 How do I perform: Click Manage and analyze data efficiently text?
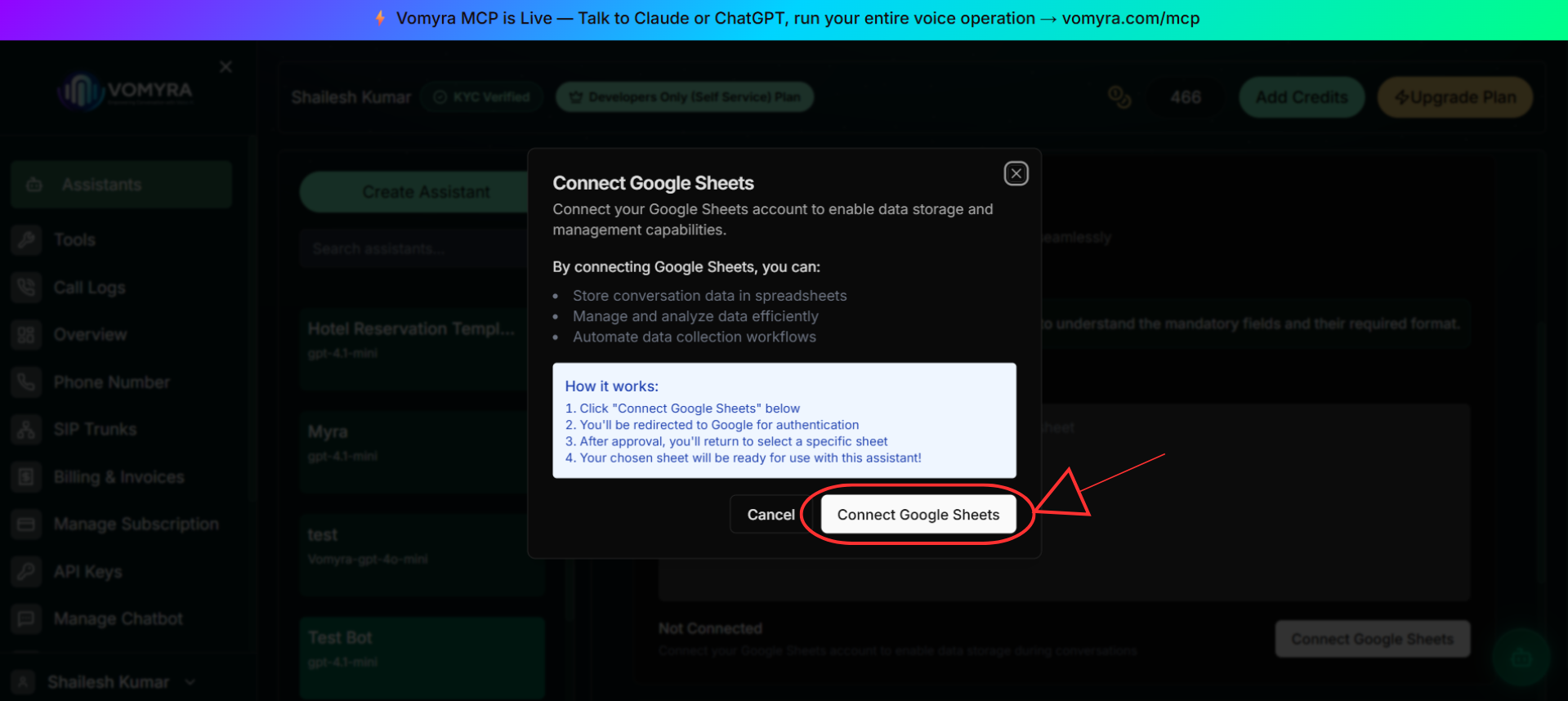[x=695, y=316]
